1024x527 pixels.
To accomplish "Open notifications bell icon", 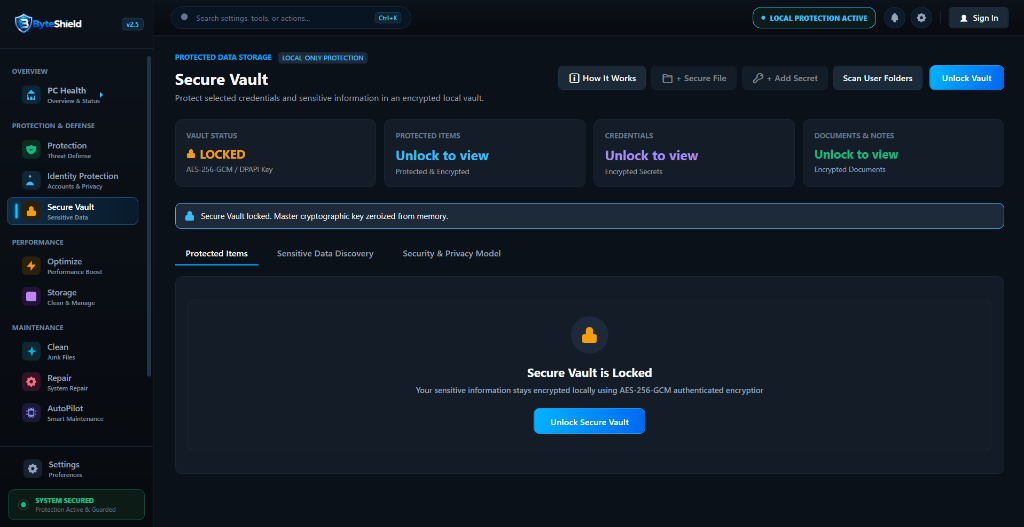I will pyautogui.click(x=894, y=18).
